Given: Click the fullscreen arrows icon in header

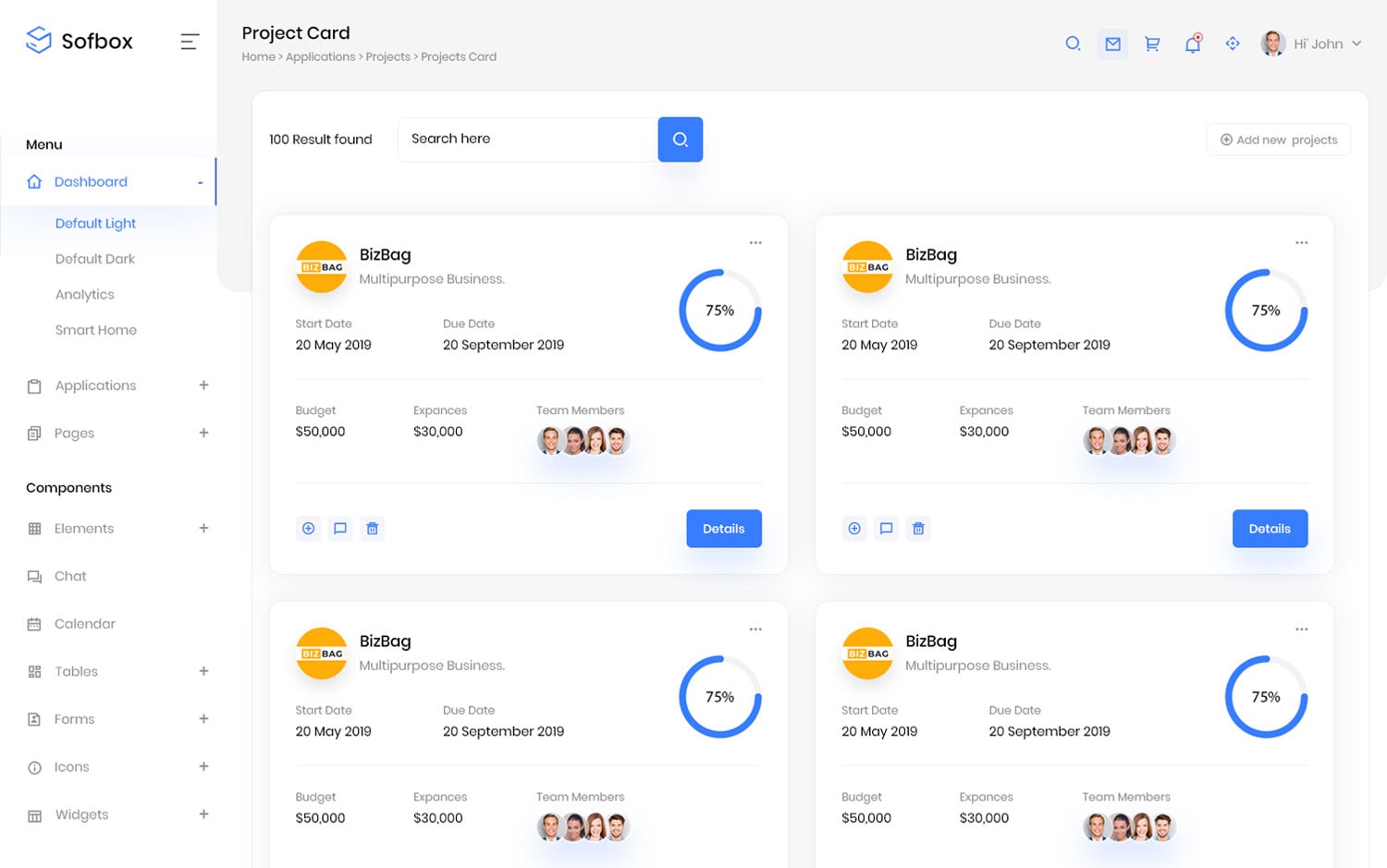Looking at the screenshot, I should pos(1233,43).
